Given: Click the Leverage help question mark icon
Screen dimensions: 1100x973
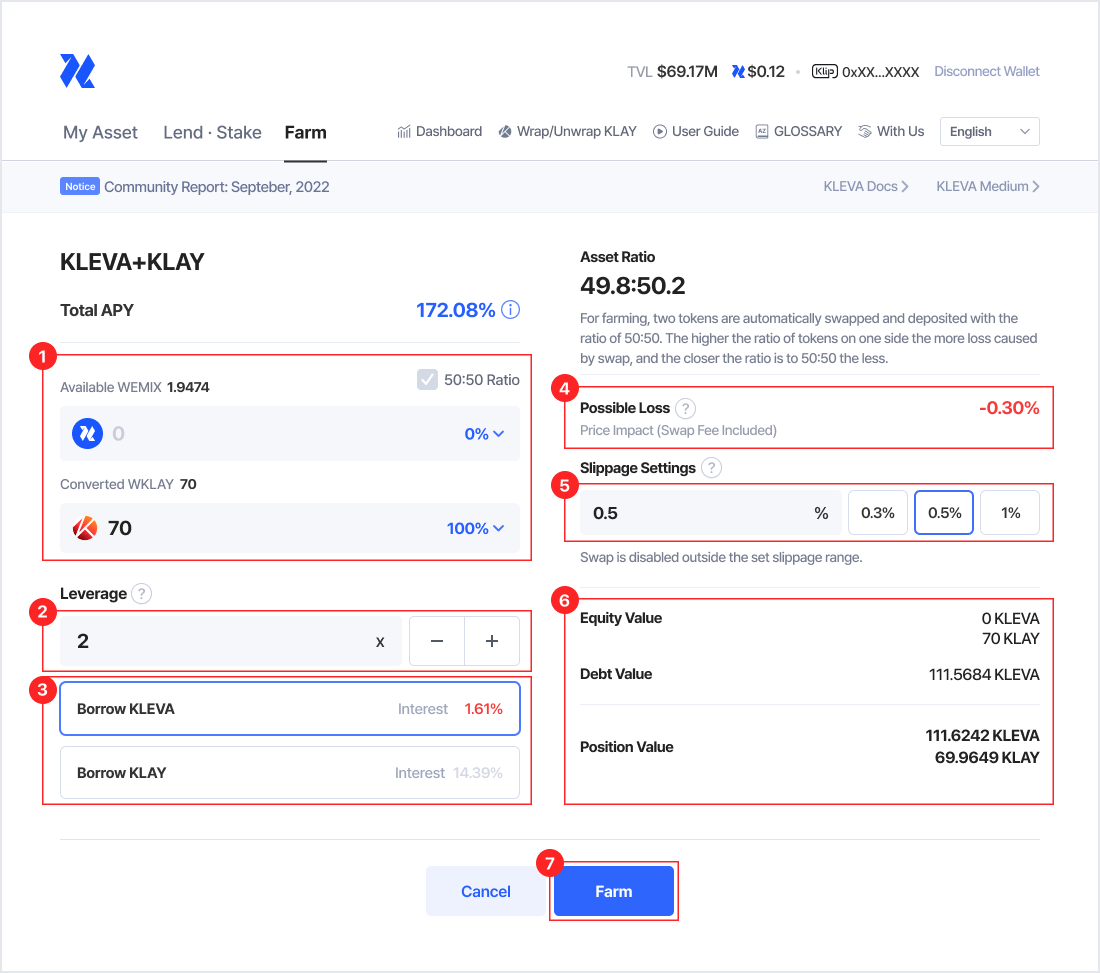Looking at the screenshot, I should [x=142, y=594].
